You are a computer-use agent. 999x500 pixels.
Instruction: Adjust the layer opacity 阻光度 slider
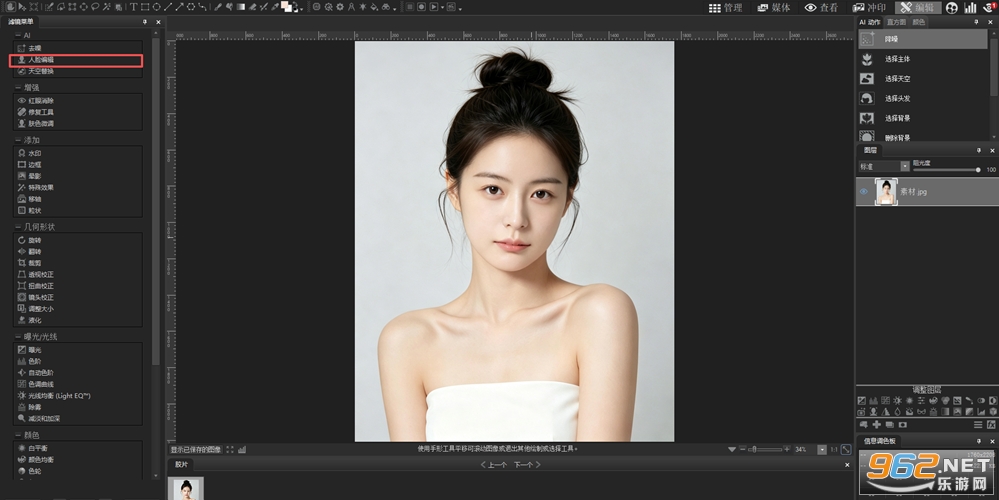click(946, 169)
